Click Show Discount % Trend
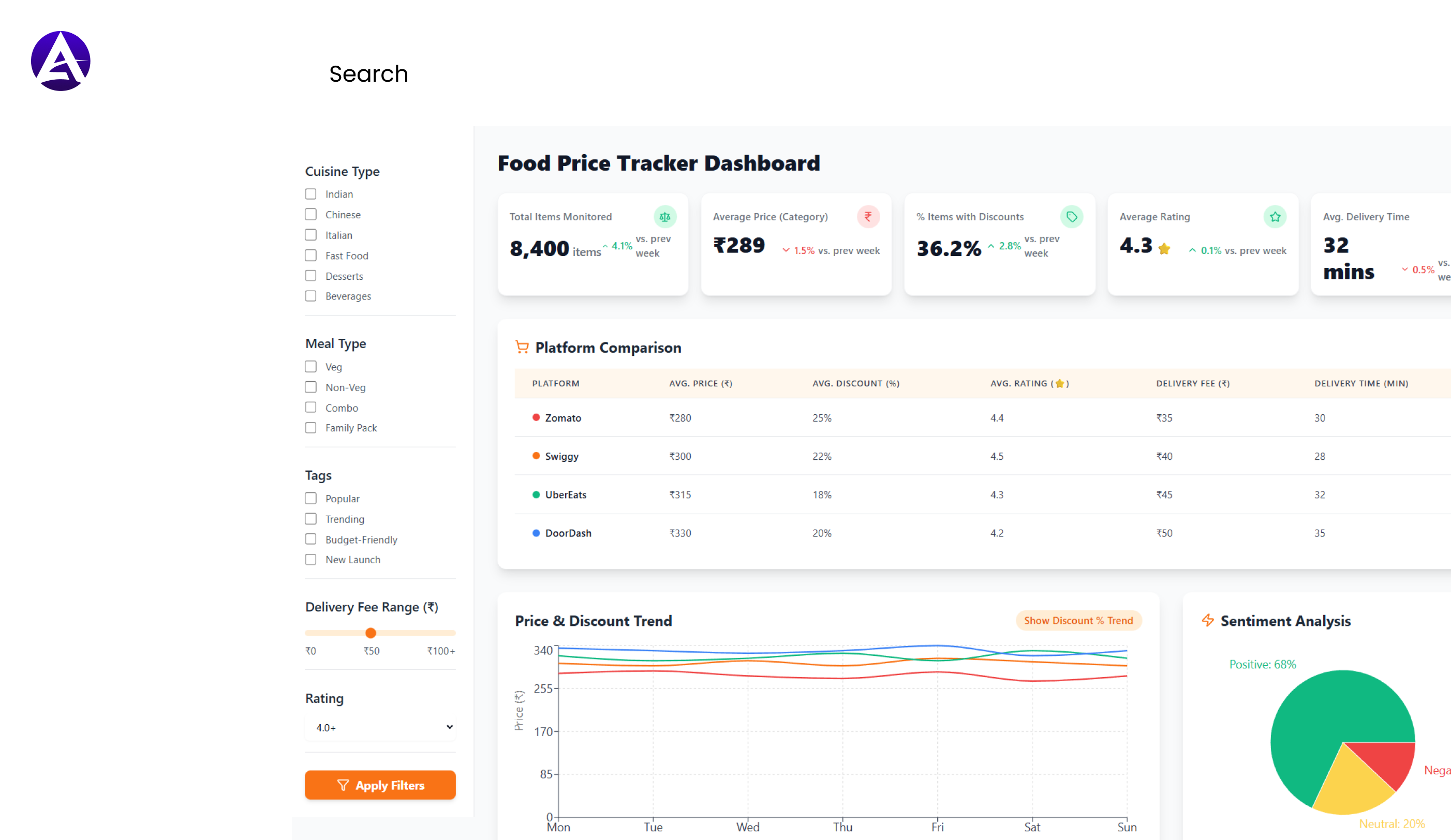The width and height of the screenshot is (1451, 840). (1078, 620)
